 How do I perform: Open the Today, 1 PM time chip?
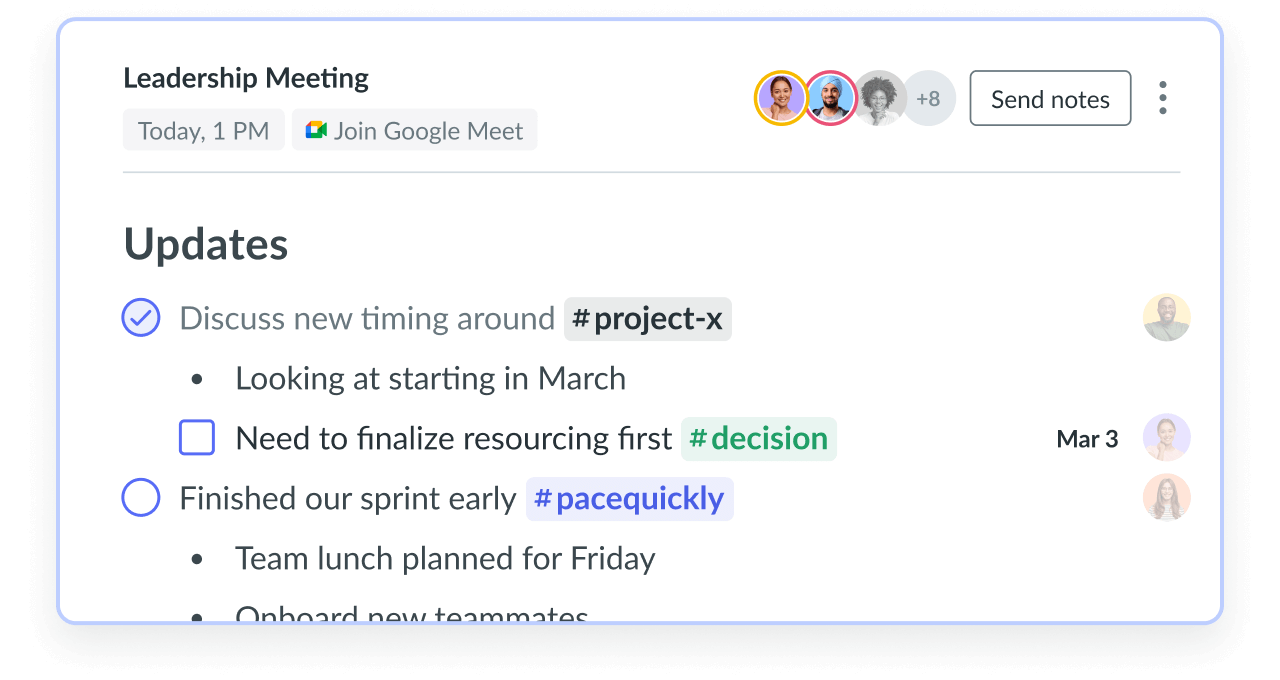click(204, 130)
